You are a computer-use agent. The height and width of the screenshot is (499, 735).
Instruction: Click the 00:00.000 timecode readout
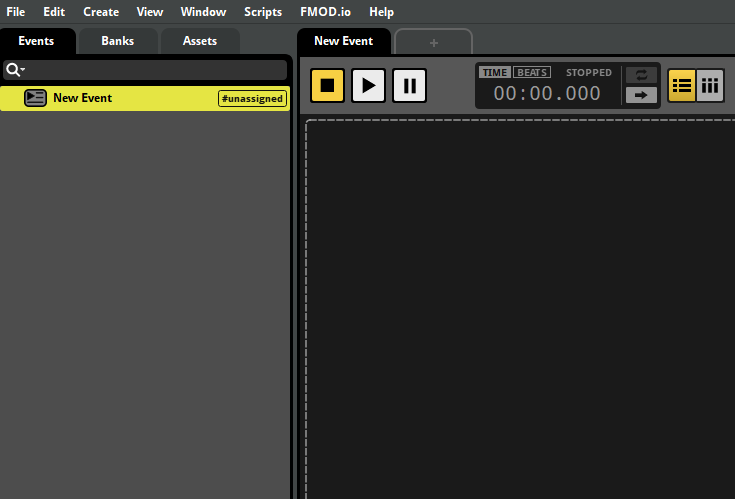(x=547, y=93)
